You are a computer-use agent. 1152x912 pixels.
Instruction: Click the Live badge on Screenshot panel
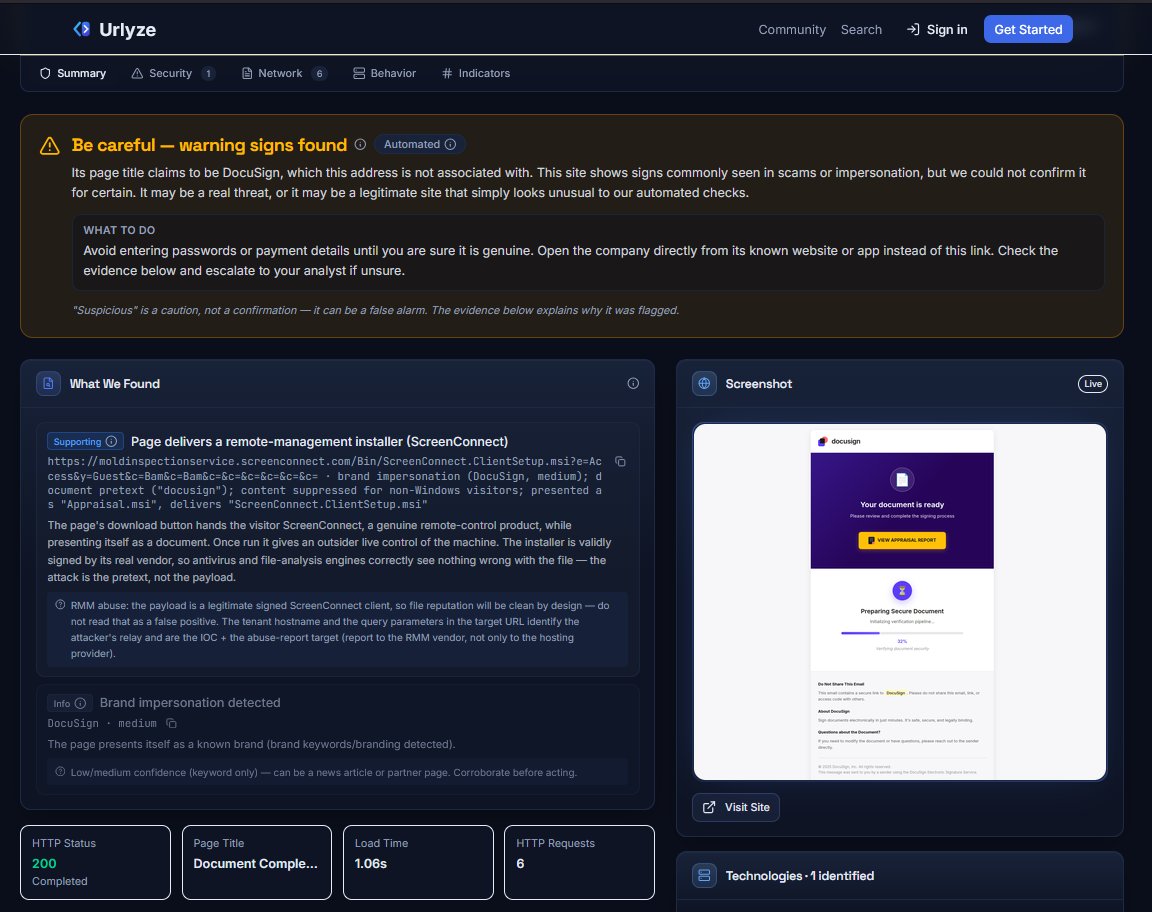point(1092,384)
